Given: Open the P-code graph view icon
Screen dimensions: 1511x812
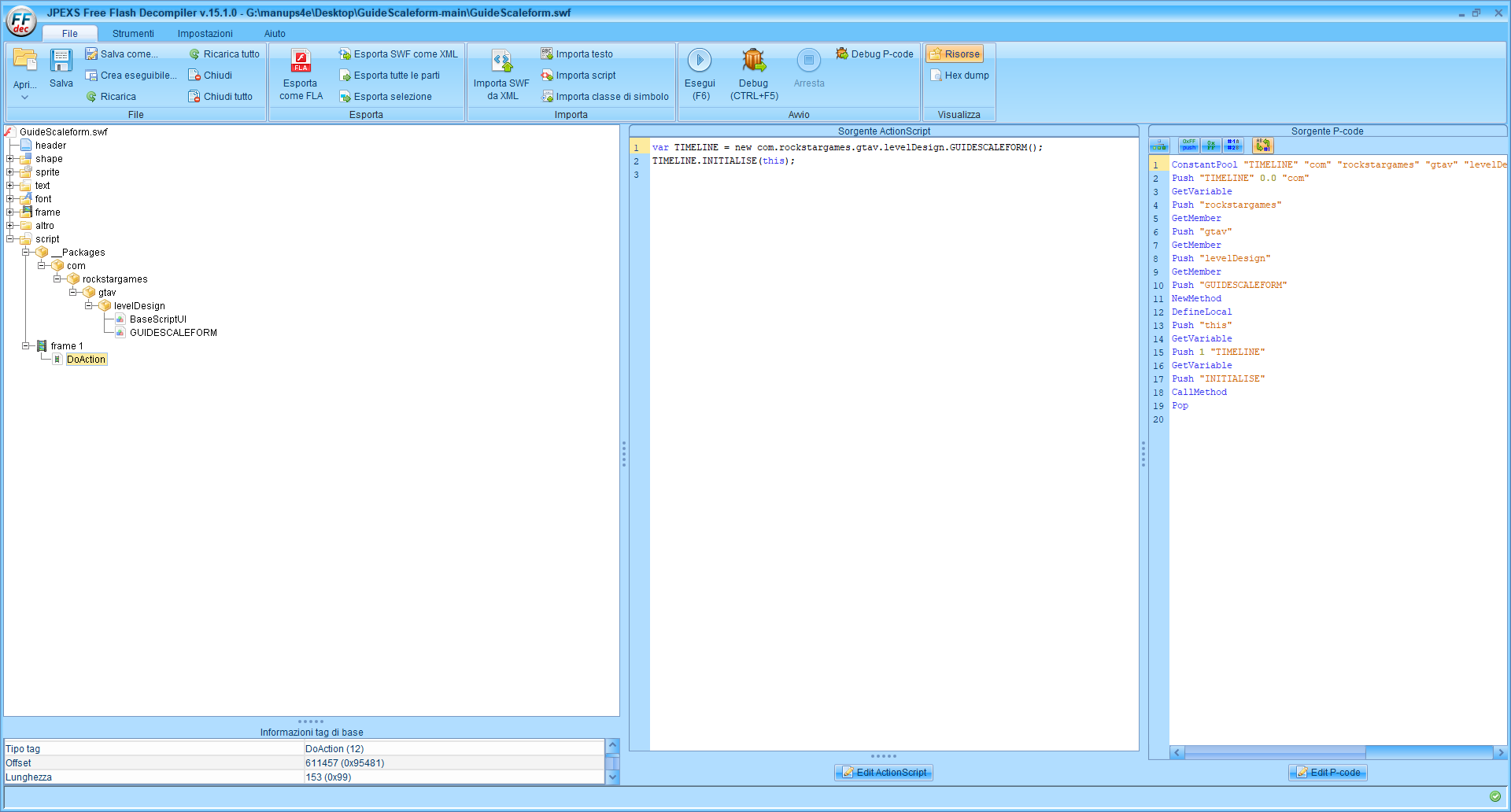Looking at the screenshot, I should pyautogui.click(x=1159, y=146).
